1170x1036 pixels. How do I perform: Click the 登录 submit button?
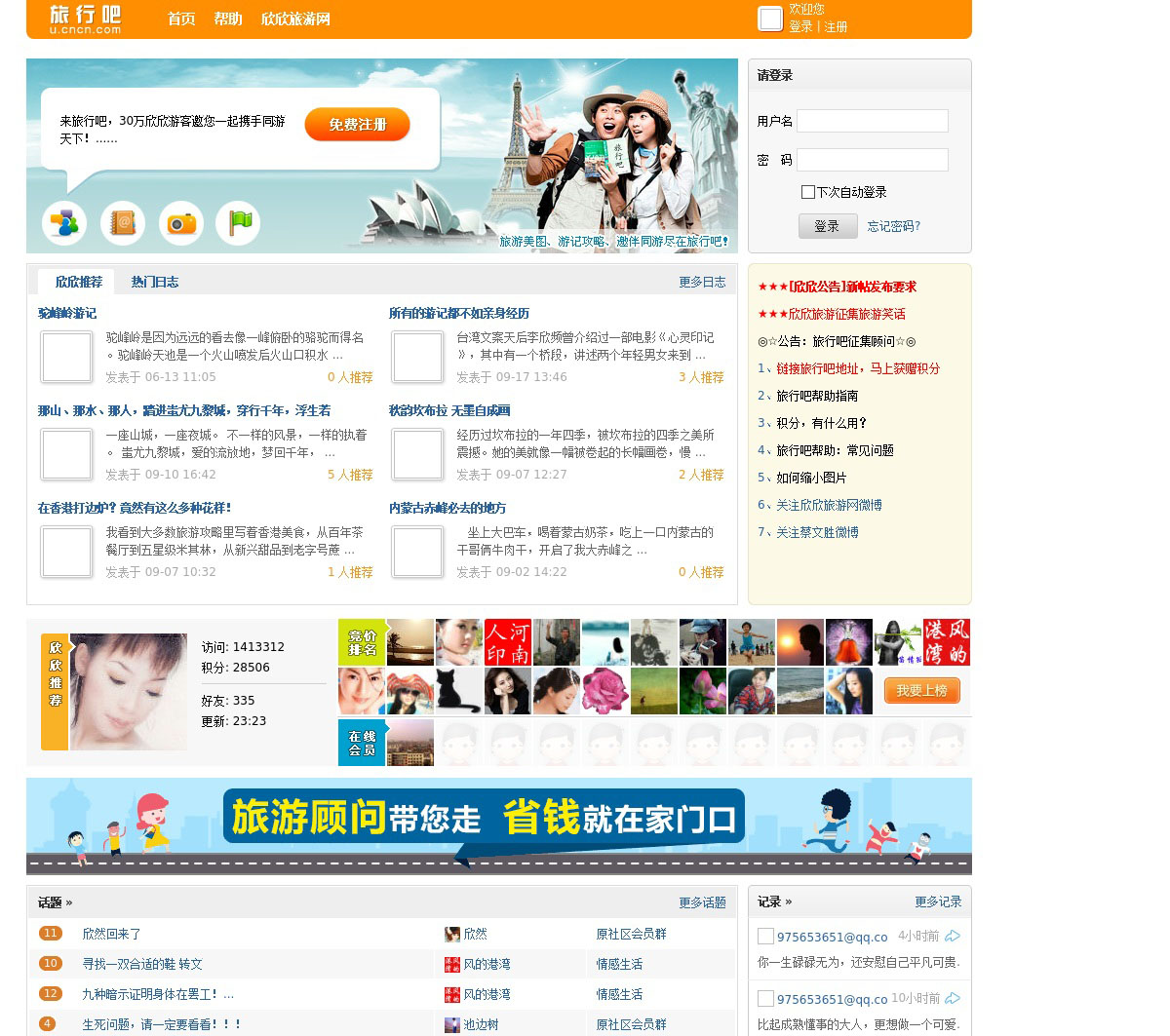pos(828,226)
